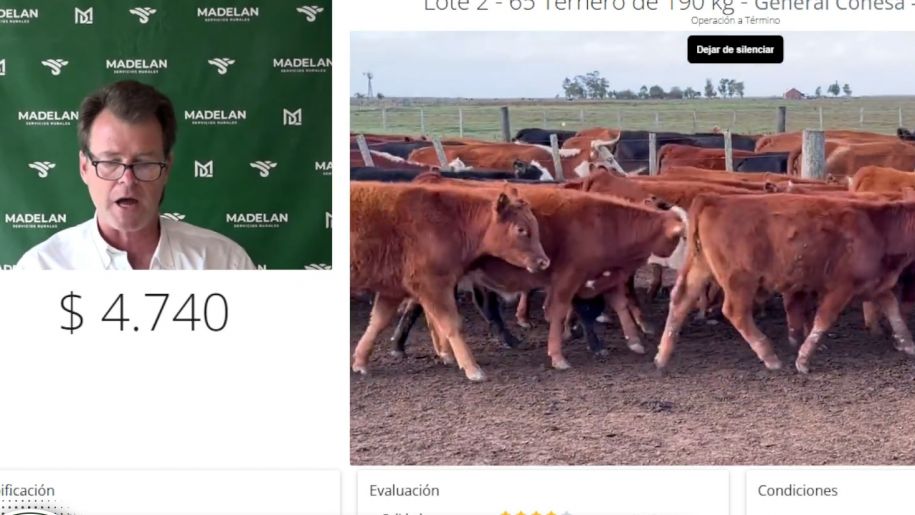Screen dimensions: 915x515
Task: Click the bird emblem in the backdrop's top-right corner
Action: click(310, 12)
